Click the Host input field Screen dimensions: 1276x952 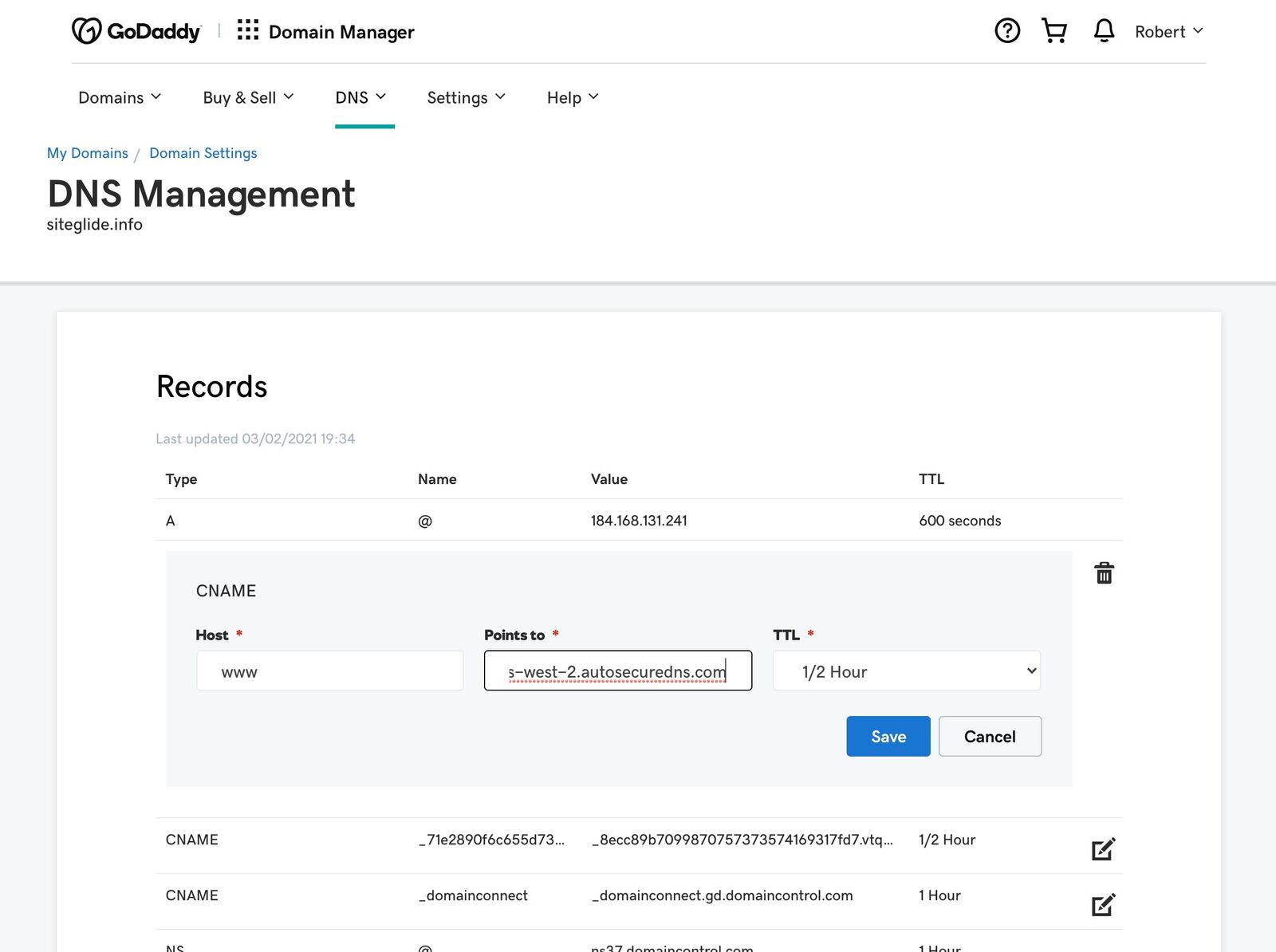(x=329, y=671)
